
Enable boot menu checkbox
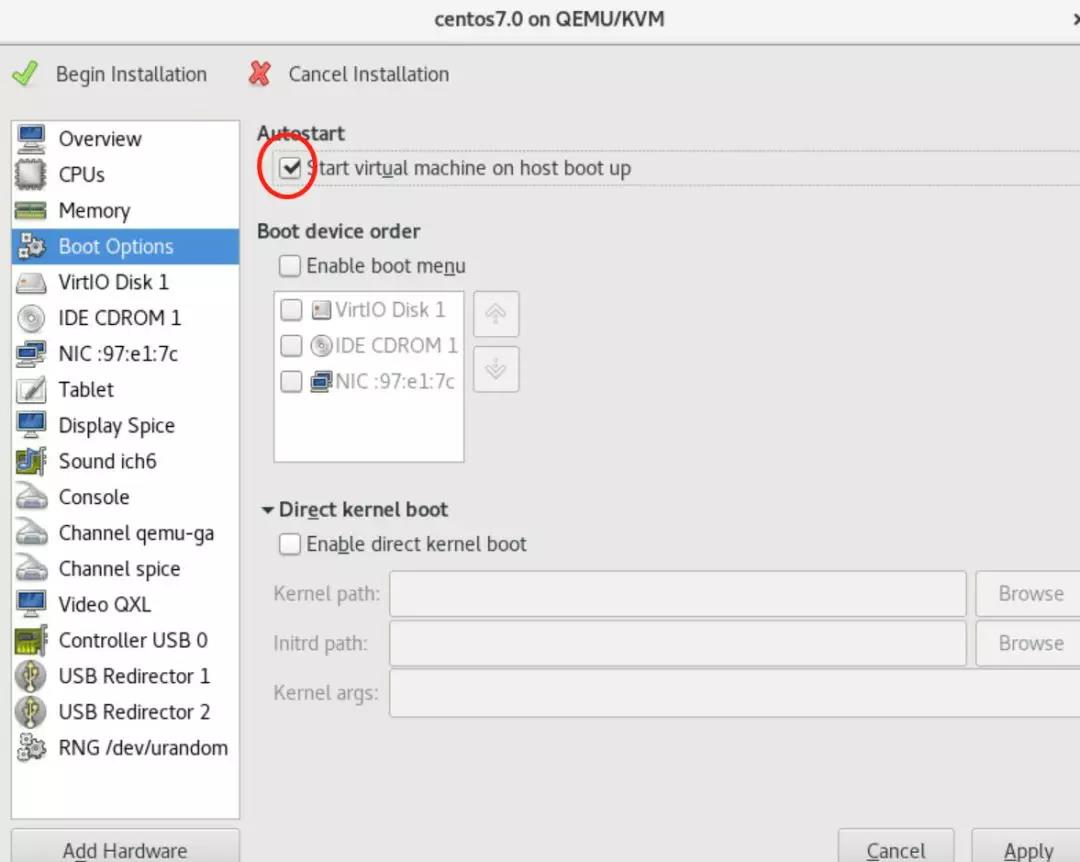tap(290, 266)
